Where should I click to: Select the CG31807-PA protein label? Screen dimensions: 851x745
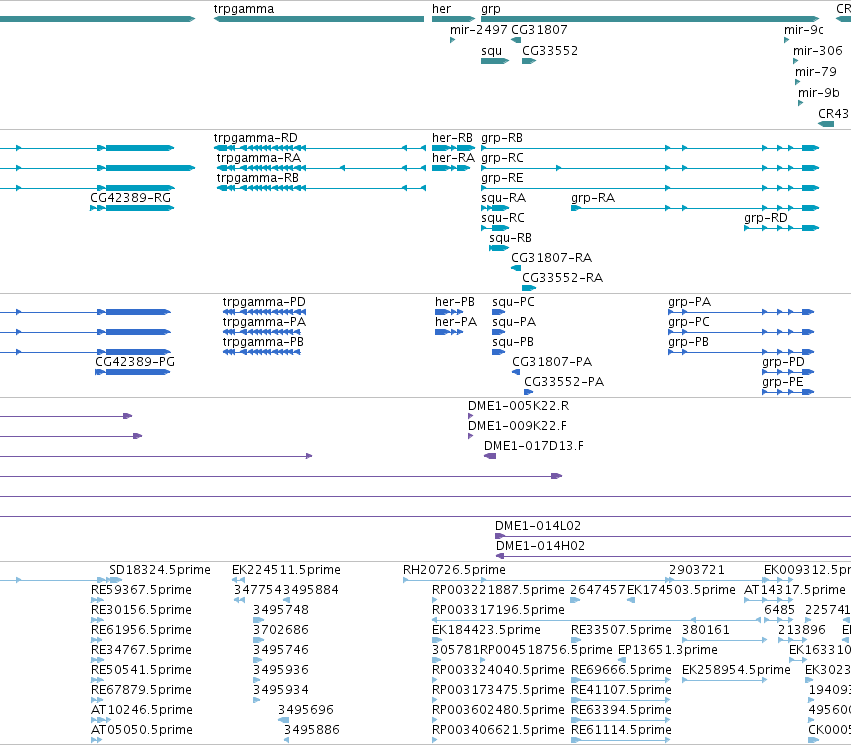click(552, 362)
